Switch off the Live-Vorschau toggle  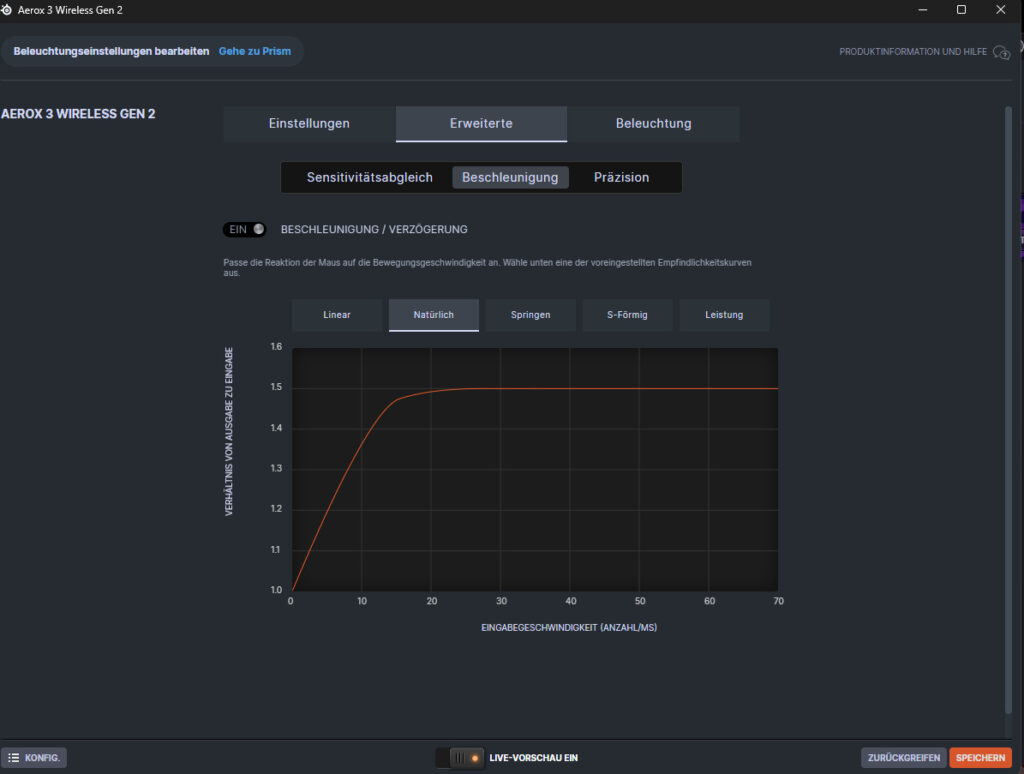459,758
